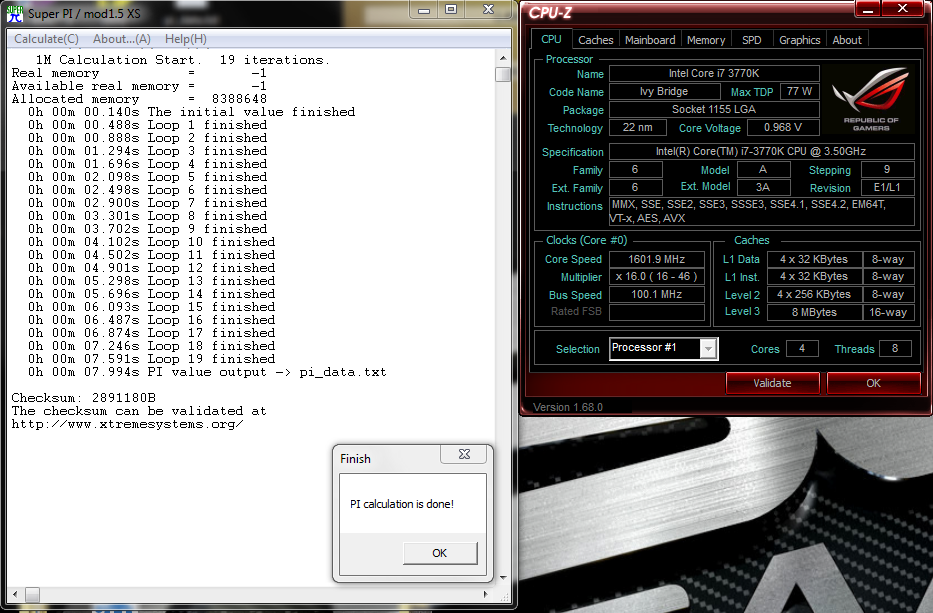Switch to the SPD tab in CPU-Z
This screenshot has height=613, width=933.
[752, 40]
